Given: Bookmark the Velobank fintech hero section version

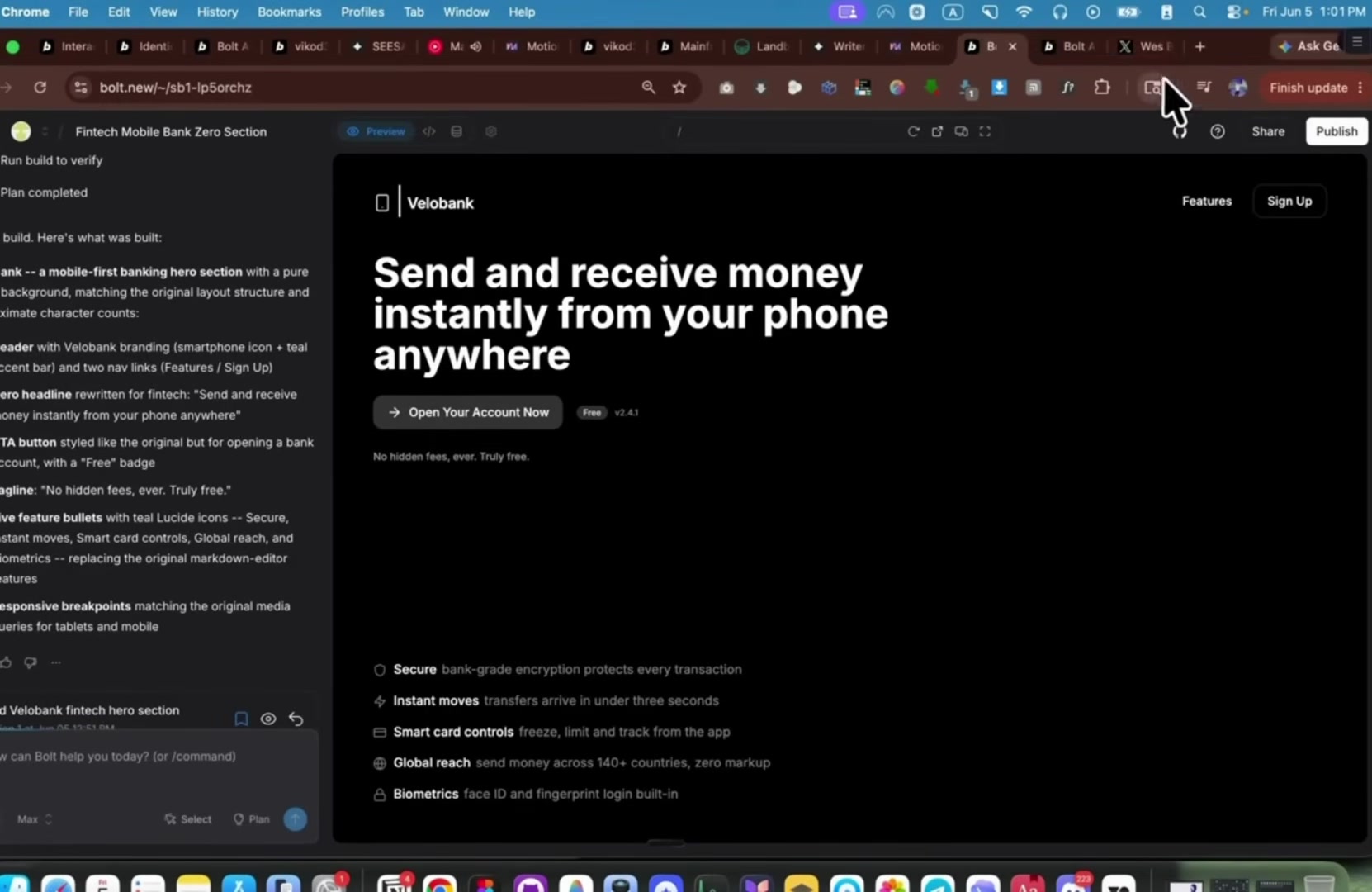Looking at the screenshot, I should (x=241, y=719).
